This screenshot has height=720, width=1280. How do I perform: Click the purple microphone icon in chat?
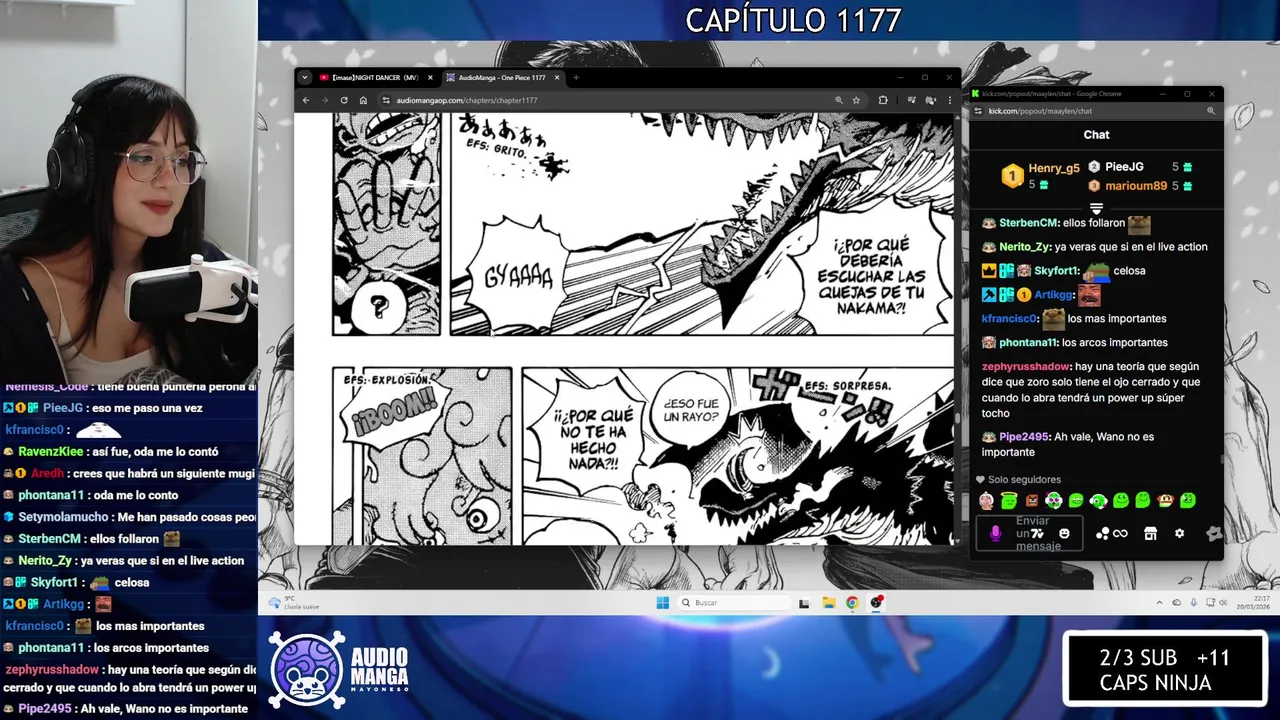(995, 534)
